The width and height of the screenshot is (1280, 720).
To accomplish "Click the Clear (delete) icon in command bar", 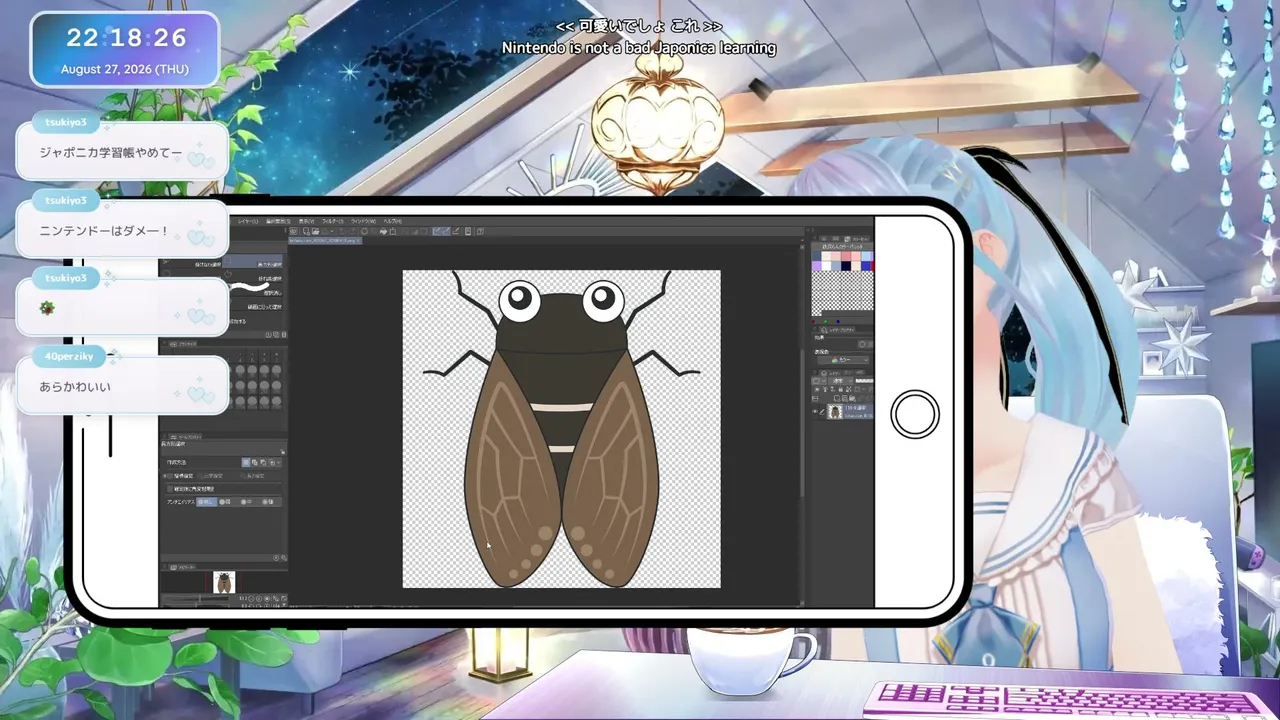I will coord(364,231).
